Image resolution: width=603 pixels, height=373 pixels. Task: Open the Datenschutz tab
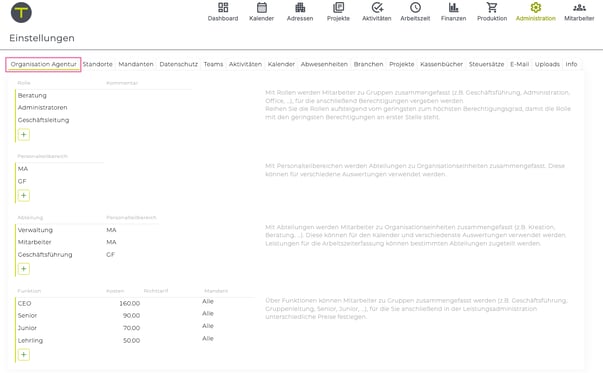coord(178,64)
